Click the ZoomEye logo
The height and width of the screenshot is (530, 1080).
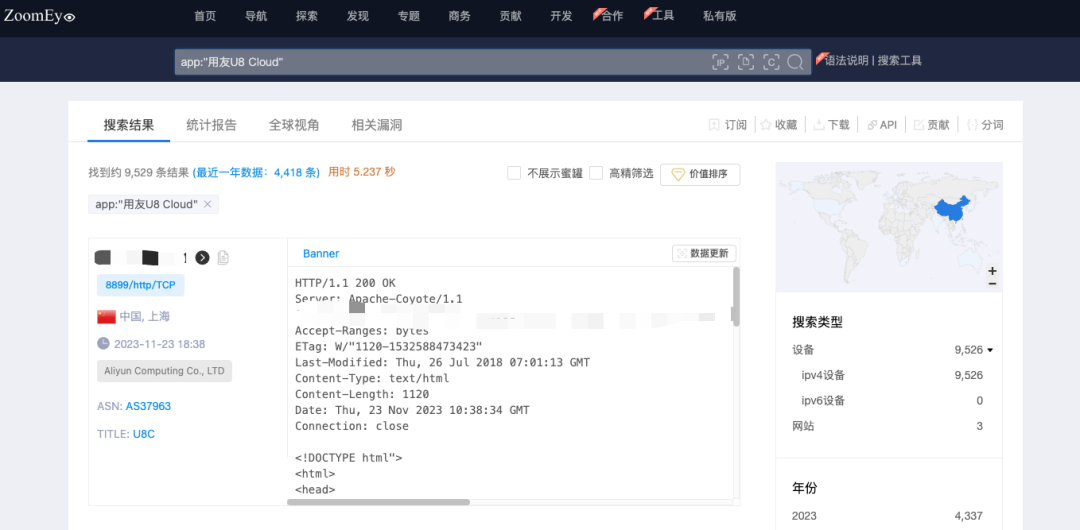39,17
